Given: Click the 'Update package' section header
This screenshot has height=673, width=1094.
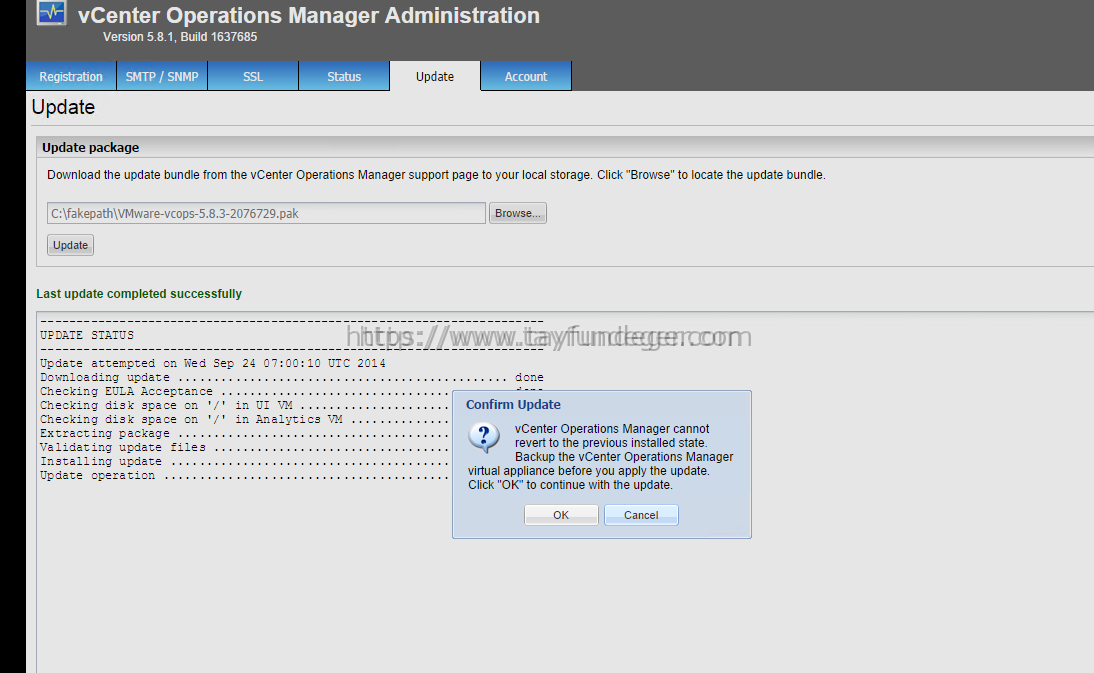Looking at the screenshot, I should coord(91,148).
